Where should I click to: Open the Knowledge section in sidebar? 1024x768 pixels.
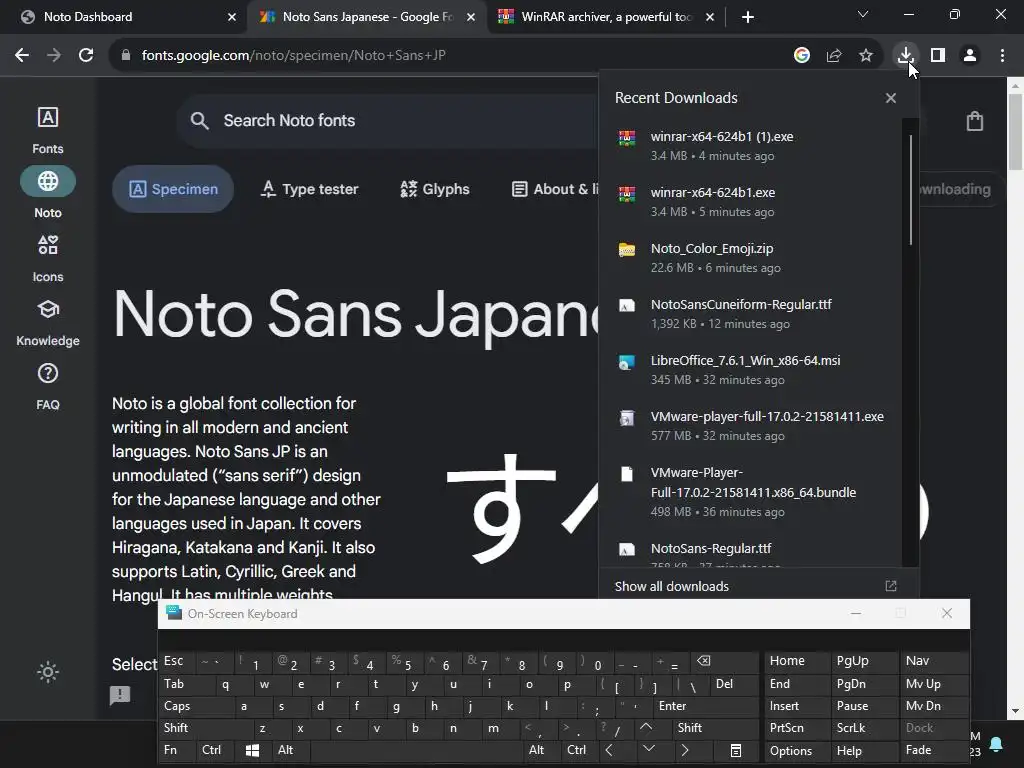coord(48,322)
